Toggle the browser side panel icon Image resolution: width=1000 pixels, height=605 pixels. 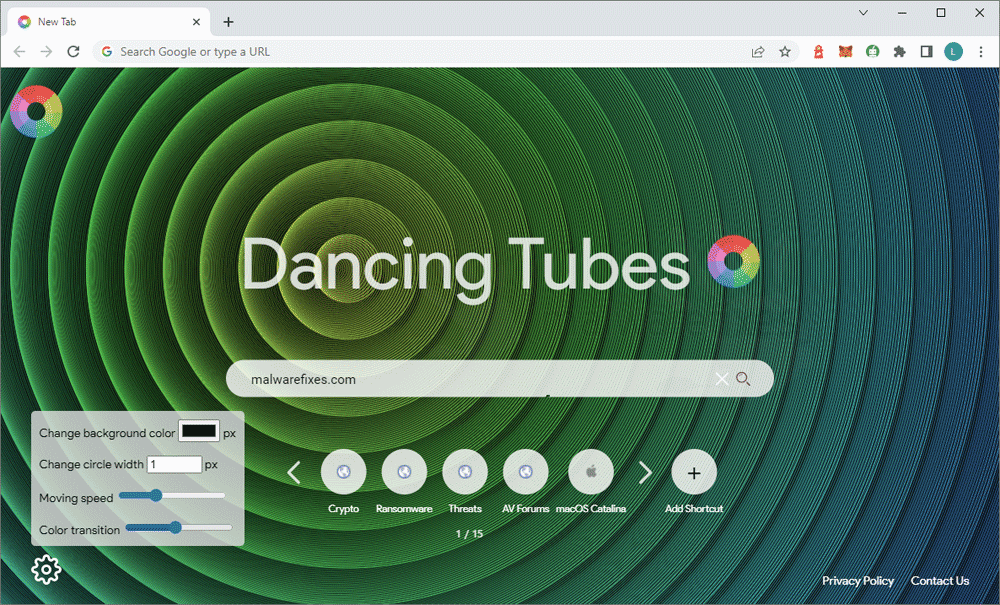point(927,52)
